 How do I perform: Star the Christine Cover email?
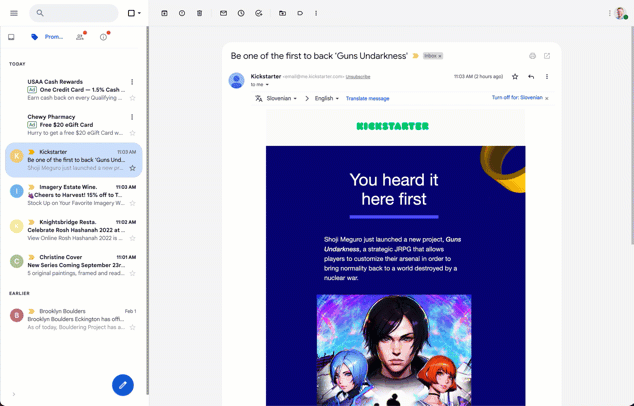pyautogui.click(x=132, y=274)
